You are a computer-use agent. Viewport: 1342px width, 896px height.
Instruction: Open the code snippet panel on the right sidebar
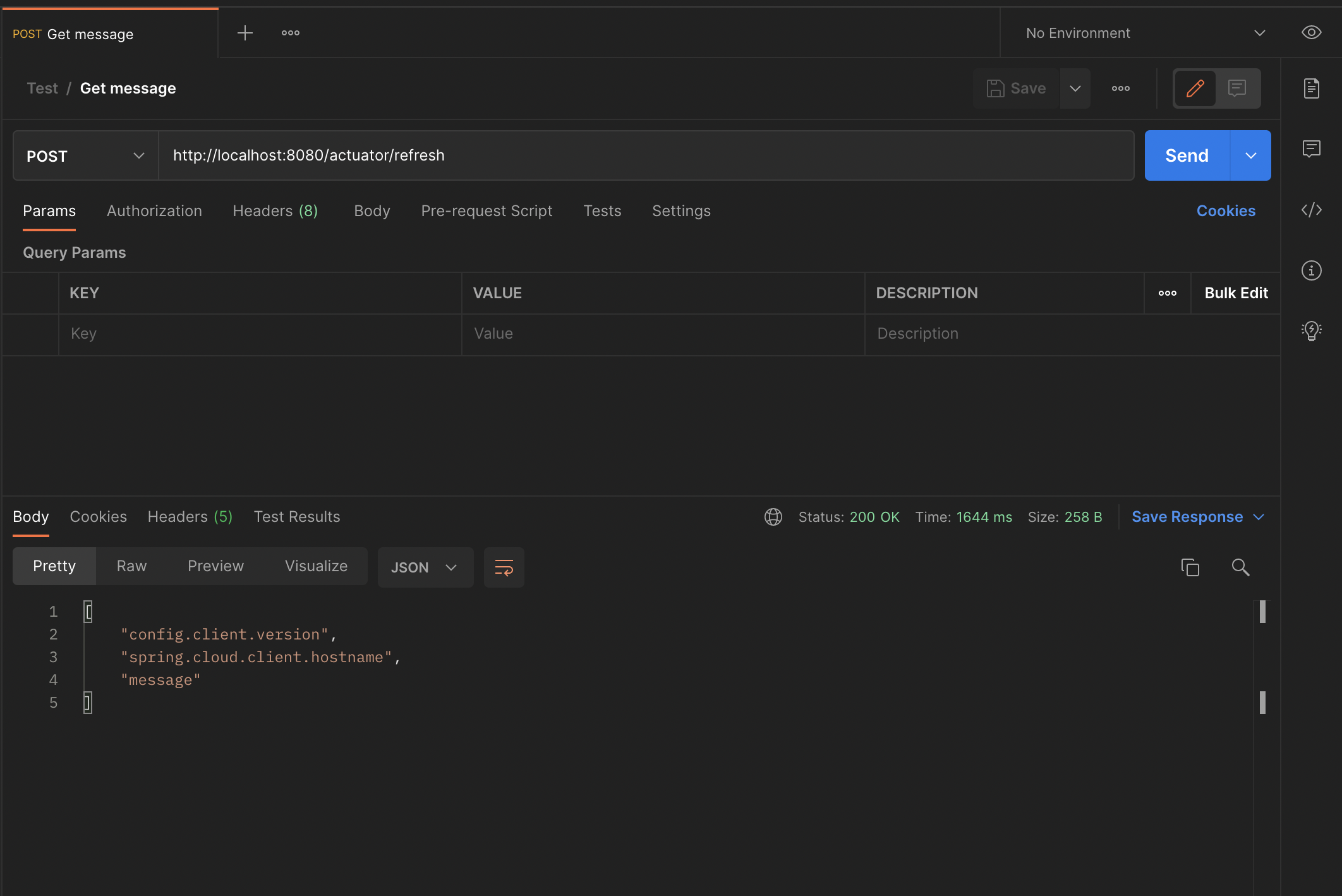point(1312,210)
